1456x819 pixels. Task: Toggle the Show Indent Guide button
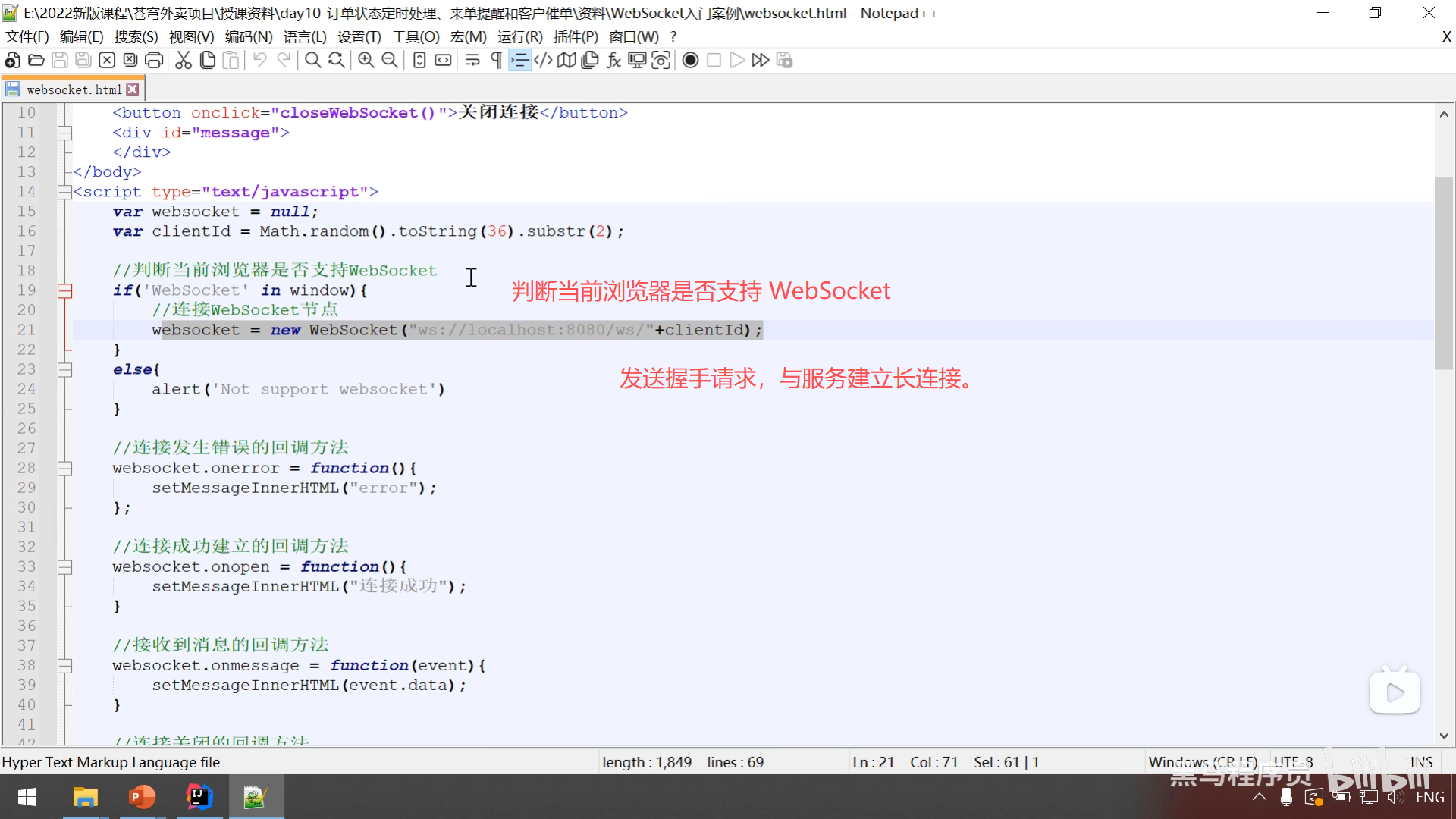[519, 61]
